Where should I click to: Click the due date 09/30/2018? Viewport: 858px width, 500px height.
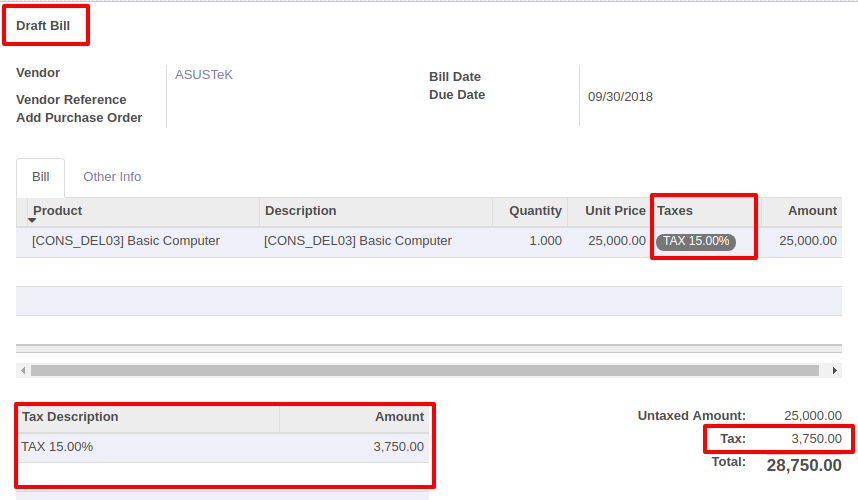pos(620,97)
